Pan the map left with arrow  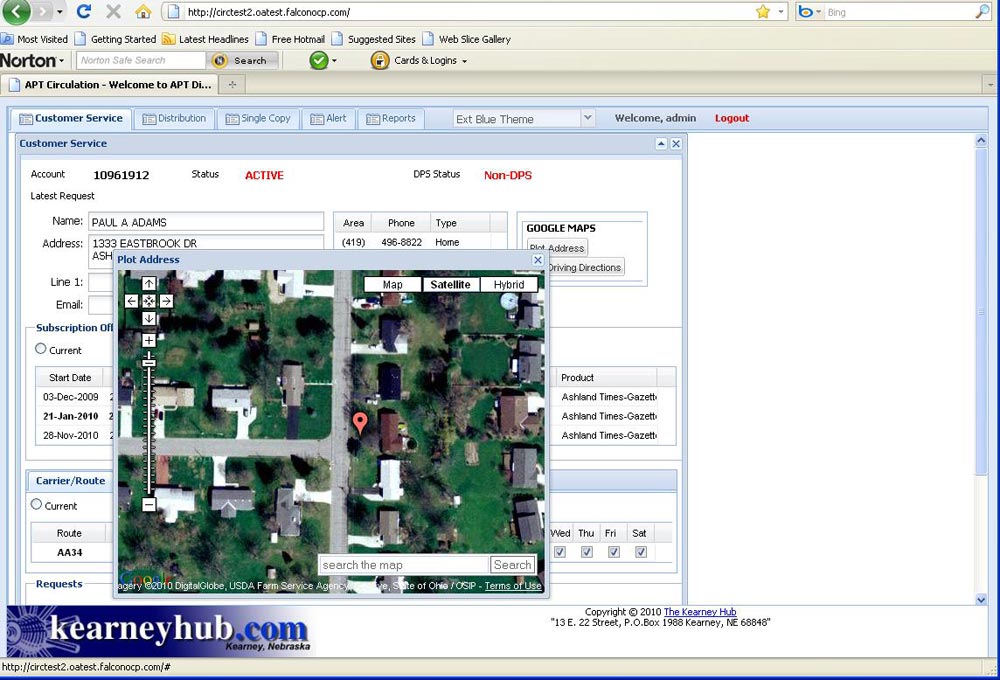click(131, 301)
